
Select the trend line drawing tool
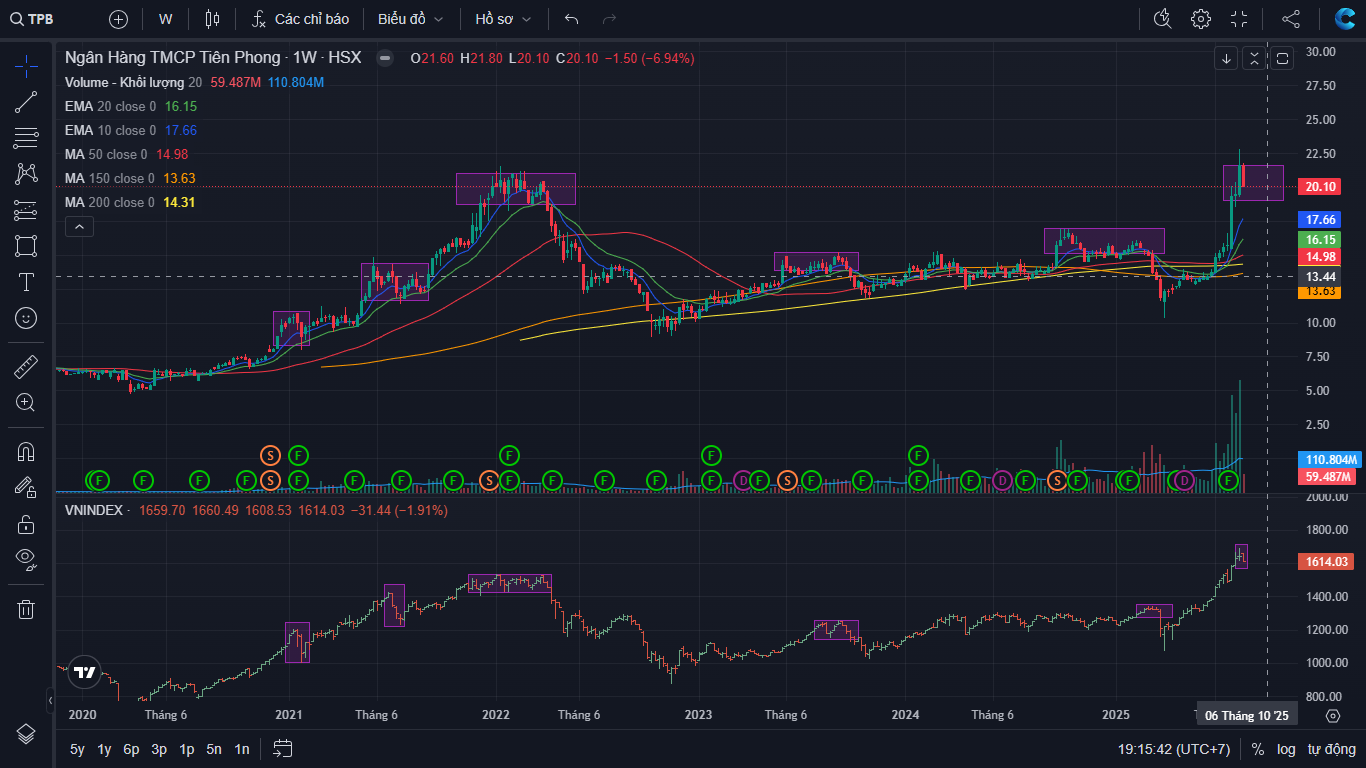point(26,102)
